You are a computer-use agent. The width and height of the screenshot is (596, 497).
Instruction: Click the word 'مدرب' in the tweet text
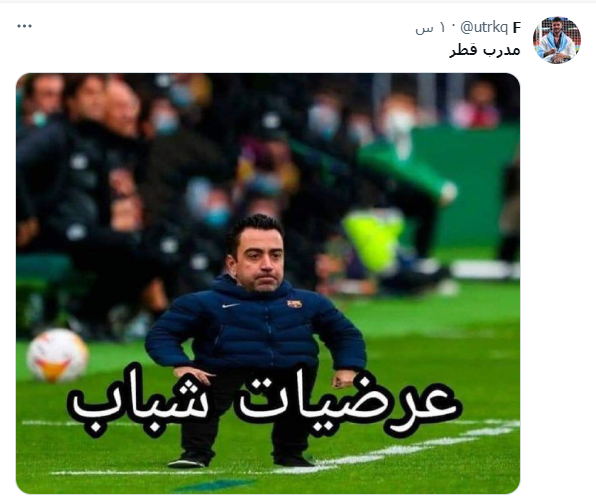pos(502,50)
